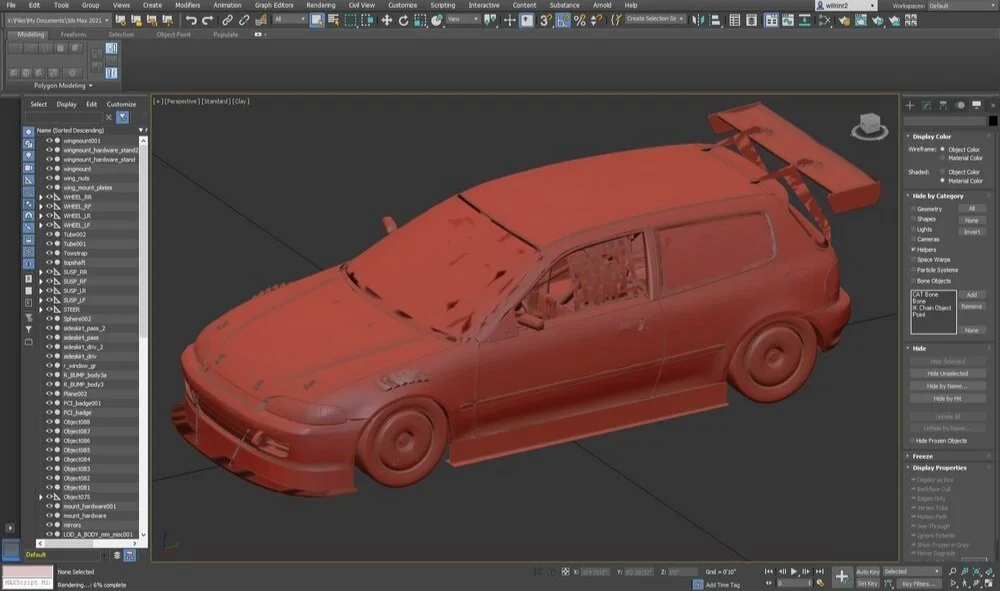1000x591 pixels.
Task: Click the Mirror tool icon
Action: coord(698,20)
